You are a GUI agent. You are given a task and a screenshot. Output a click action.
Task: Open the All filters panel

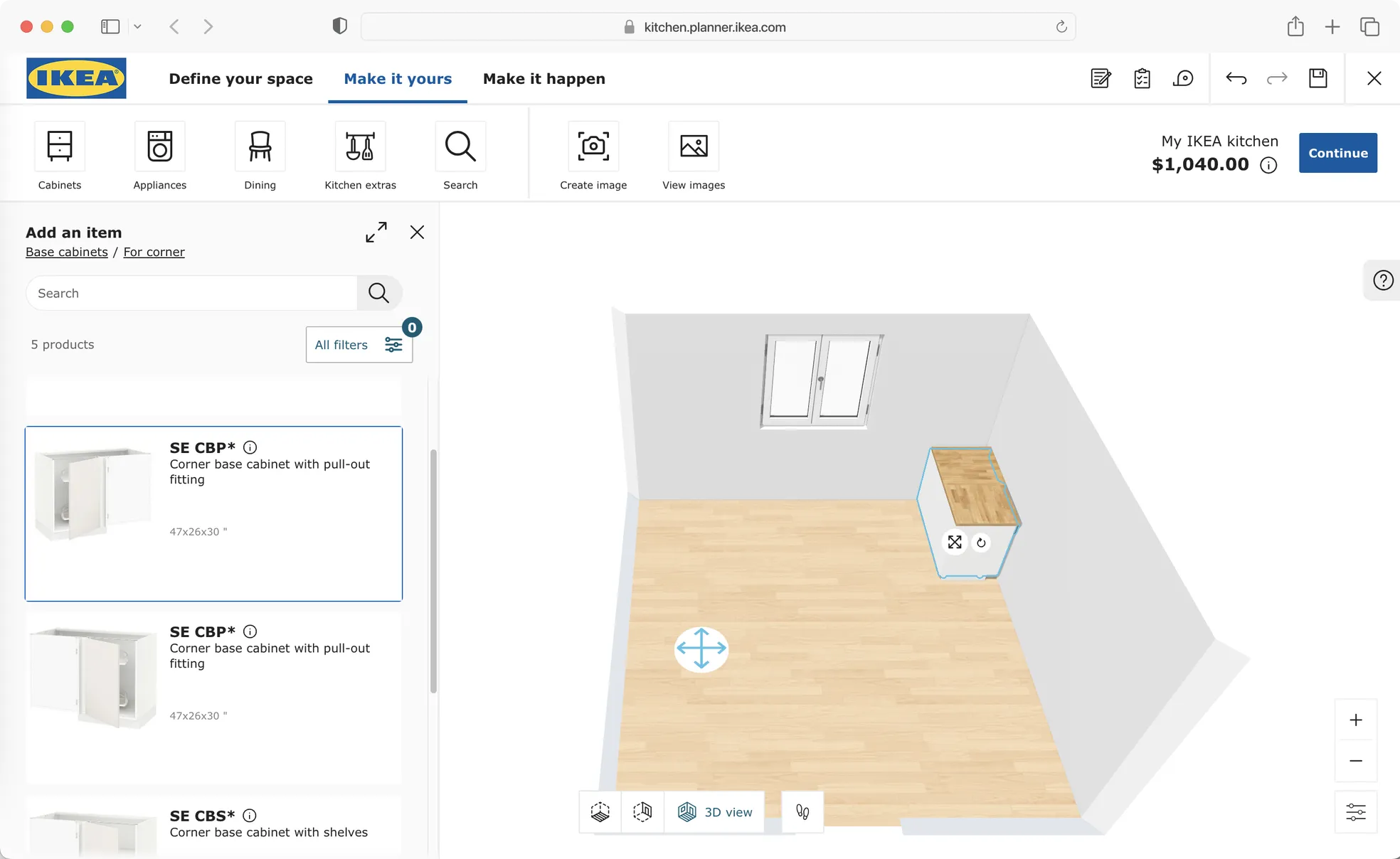pos(359,345)
